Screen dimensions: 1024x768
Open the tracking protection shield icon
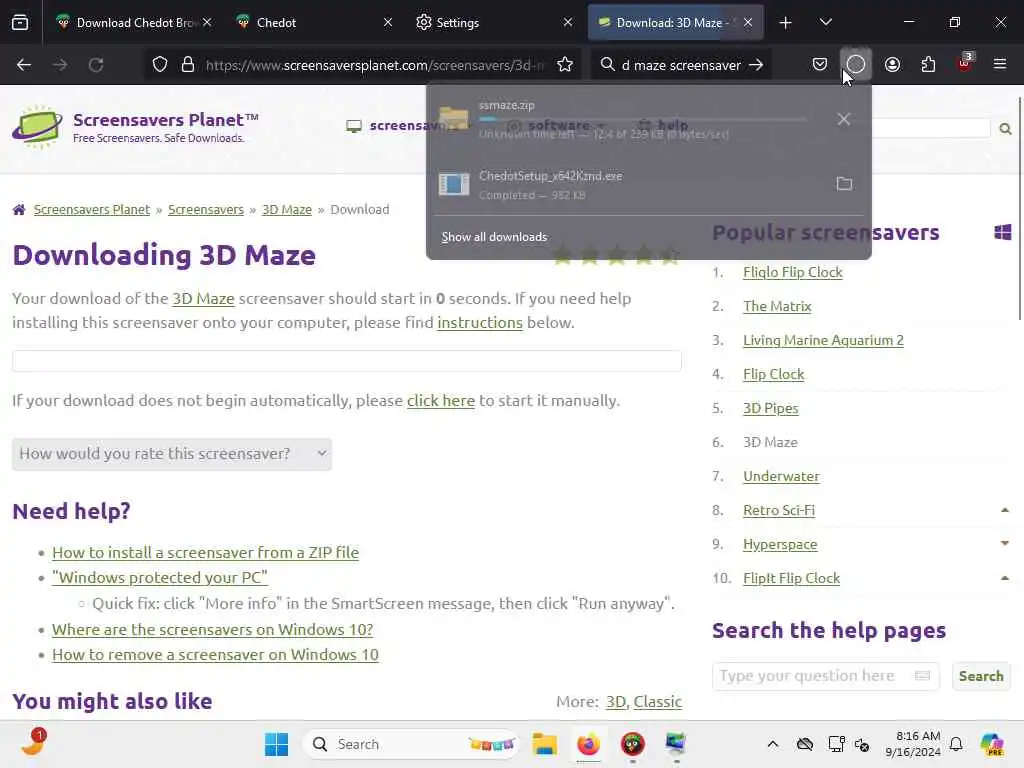[x=160, y=65]
